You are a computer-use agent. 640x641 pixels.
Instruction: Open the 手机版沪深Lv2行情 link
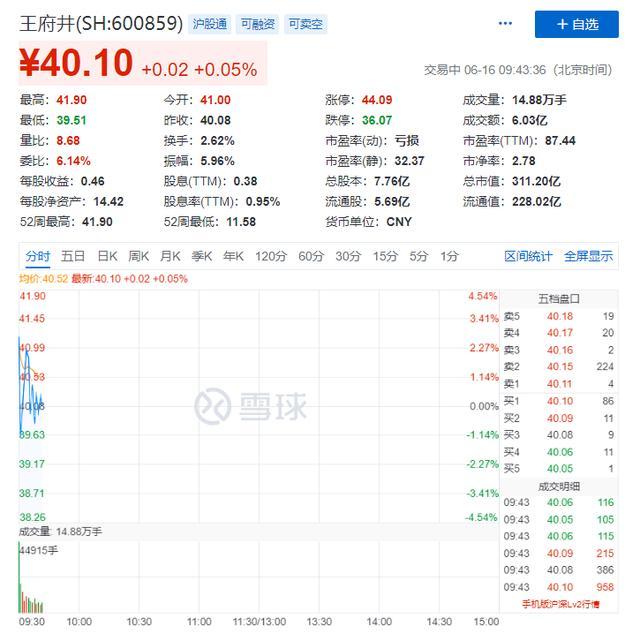click(x=560, y=604)
